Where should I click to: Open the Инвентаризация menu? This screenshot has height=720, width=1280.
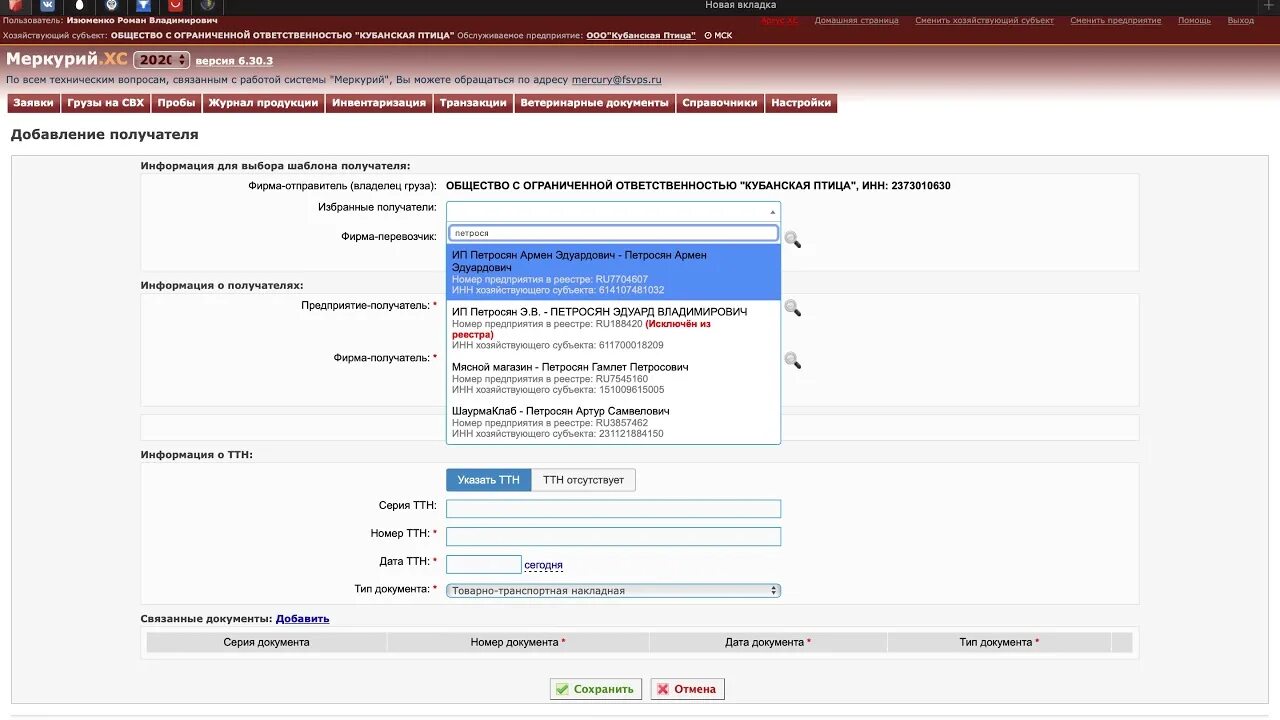[x=379, y=103]
